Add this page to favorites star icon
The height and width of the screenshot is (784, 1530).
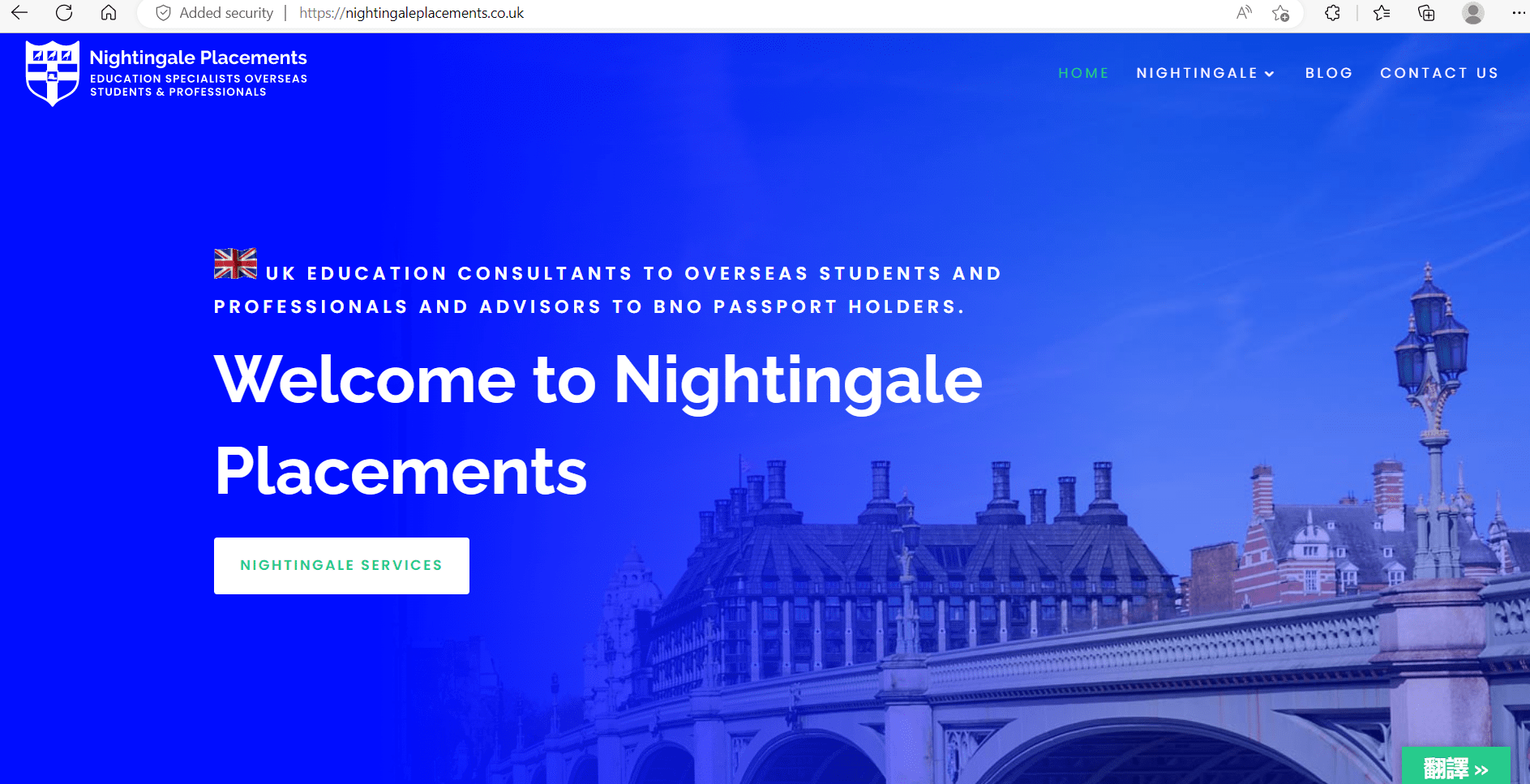[1281, 13]
